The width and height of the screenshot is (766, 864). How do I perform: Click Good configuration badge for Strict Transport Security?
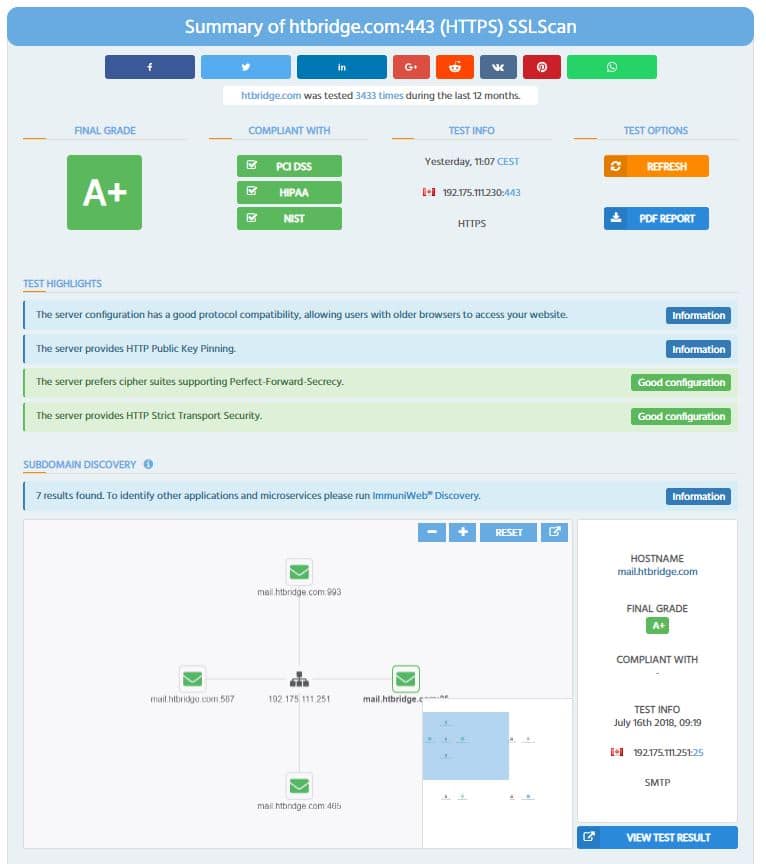coord(681,417)
